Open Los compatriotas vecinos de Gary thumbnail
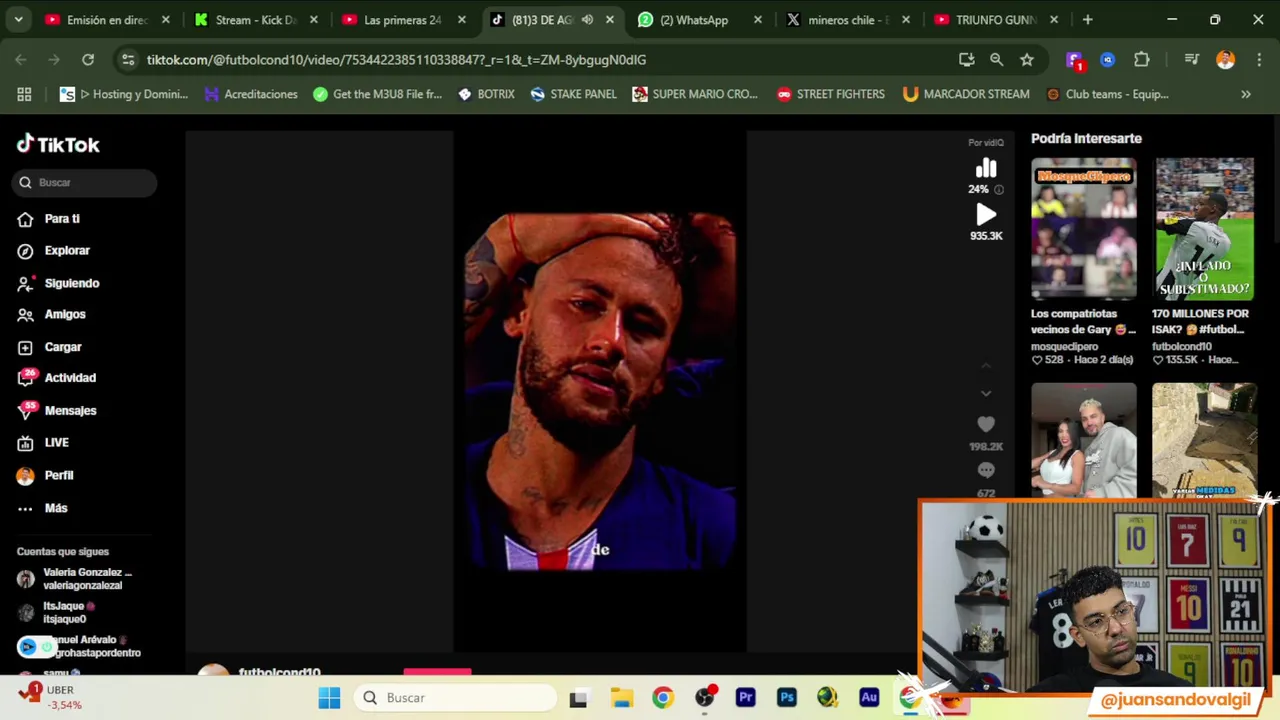 coord(1084,229)
